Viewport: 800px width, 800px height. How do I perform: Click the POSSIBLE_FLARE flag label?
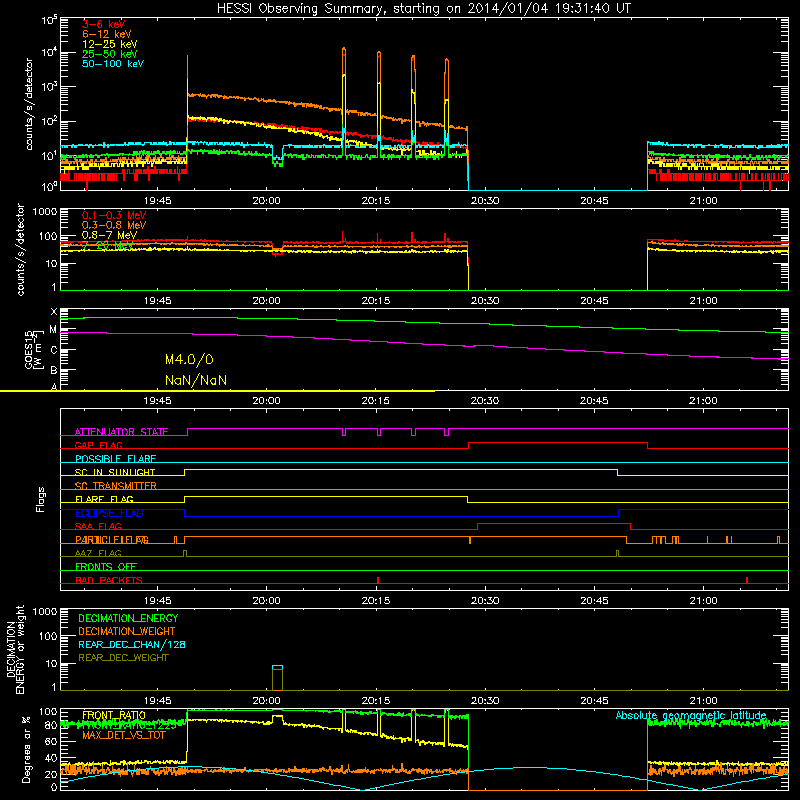tap(115, 459)
